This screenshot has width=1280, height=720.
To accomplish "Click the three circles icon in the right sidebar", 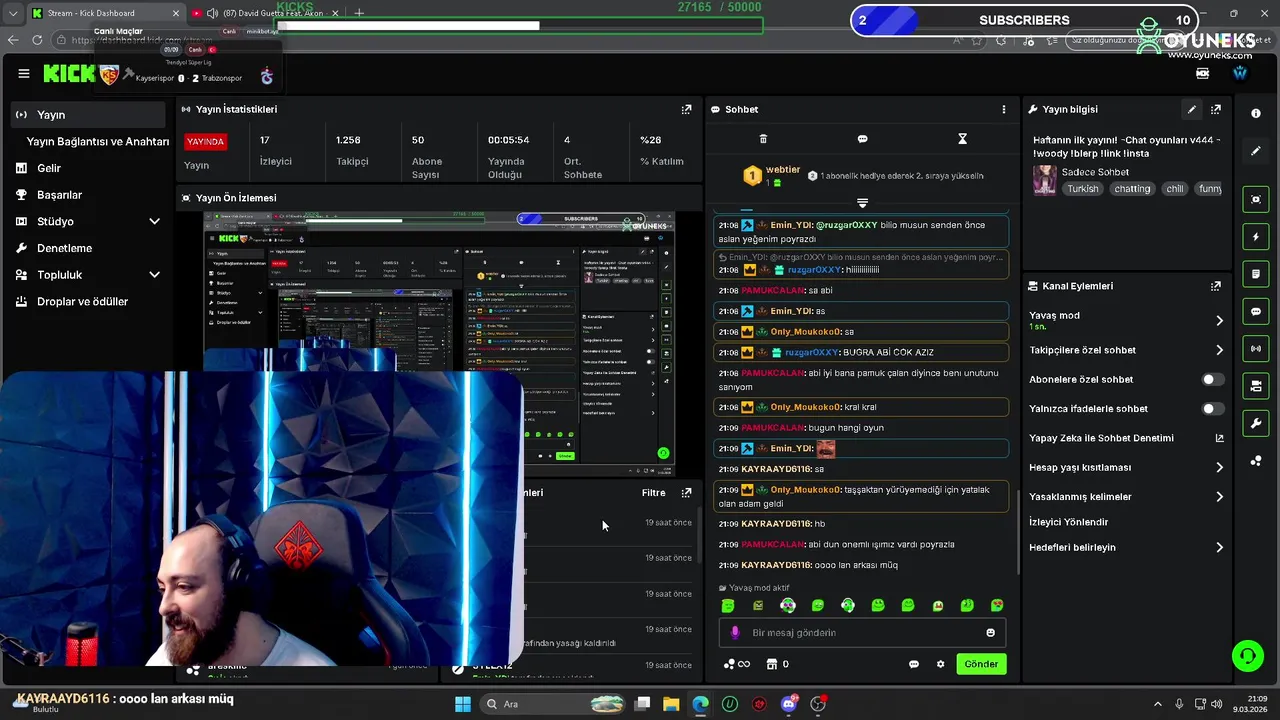I will [x=1256, y=461].
